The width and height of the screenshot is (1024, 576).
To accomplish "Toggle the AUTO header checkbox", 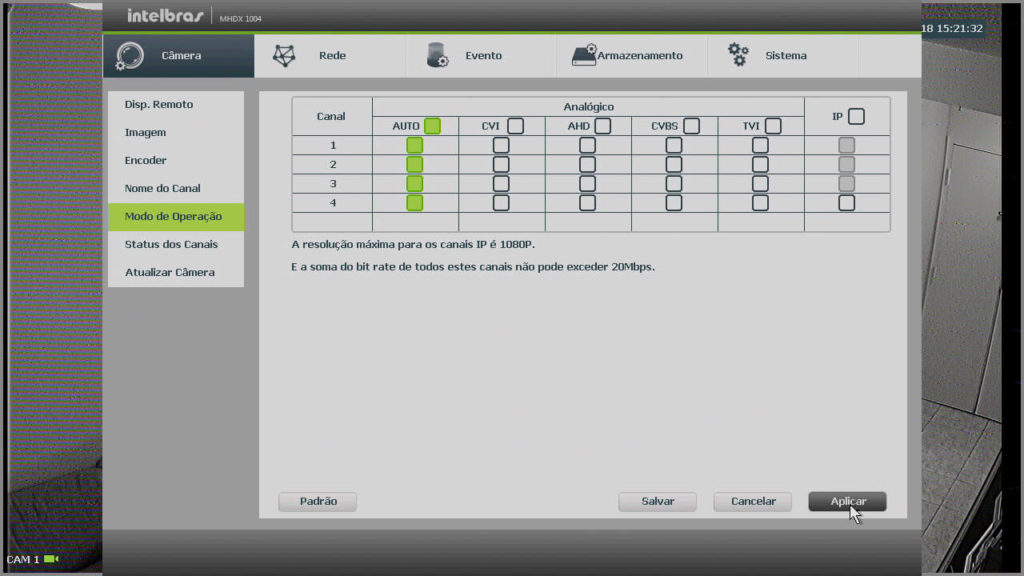I will coord(432,126).
